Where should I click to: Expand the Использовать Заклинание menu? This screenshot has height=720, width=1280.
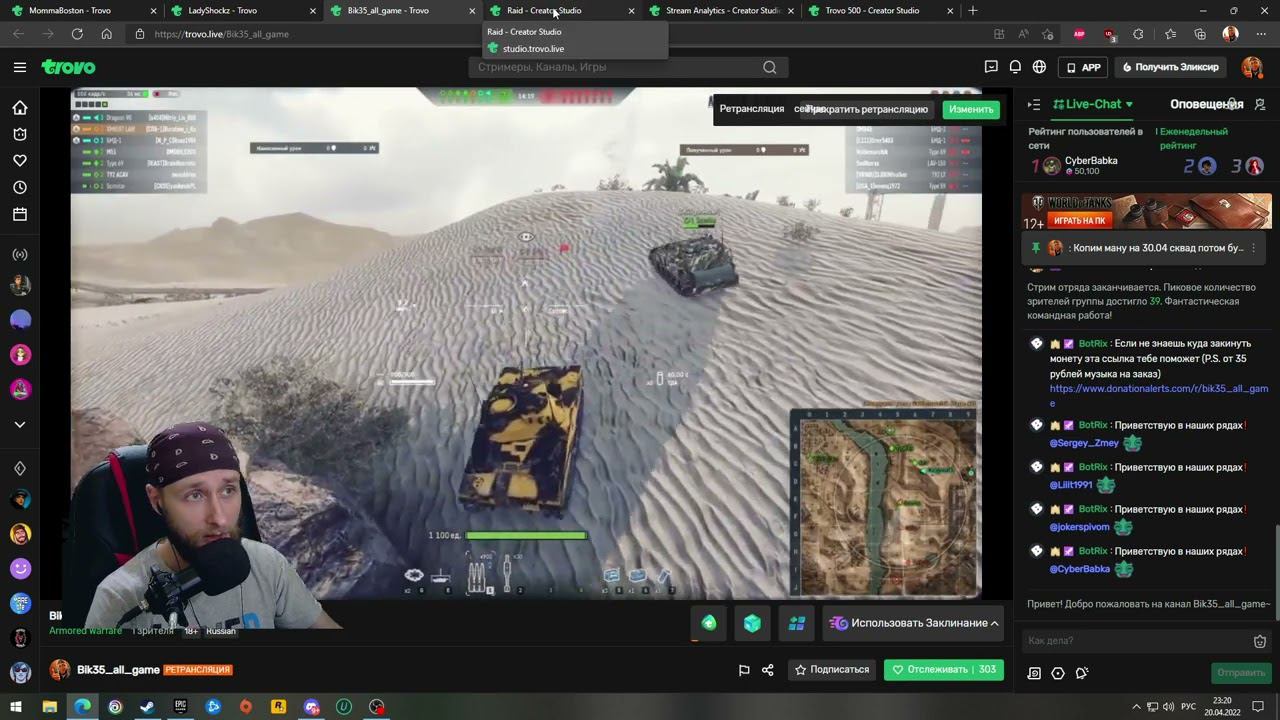click(914, 623)
